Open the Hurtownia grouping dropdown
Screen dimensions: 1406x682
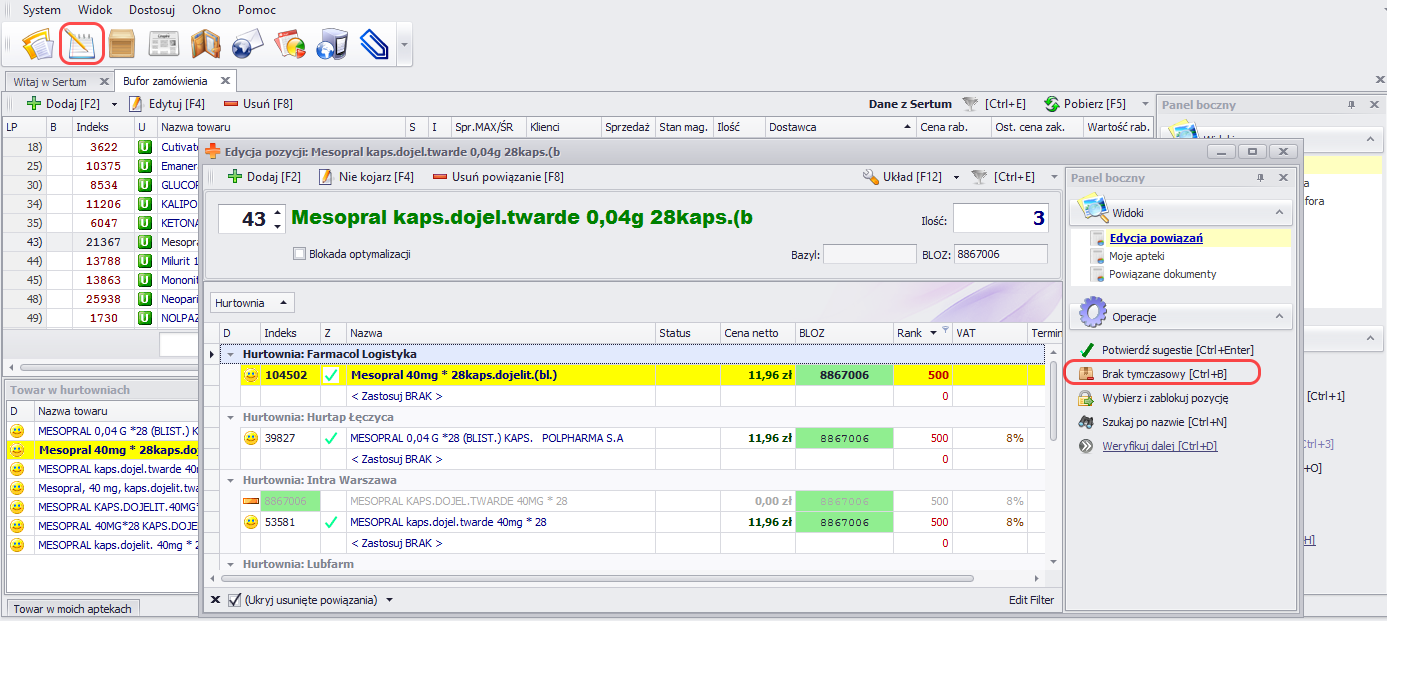(250, 302)
